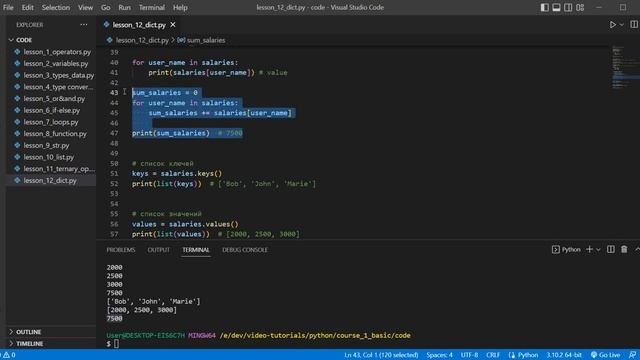The width and height of the screenshot is (640, 360).
Task: Open the Go menu
Action: (105, 7)
